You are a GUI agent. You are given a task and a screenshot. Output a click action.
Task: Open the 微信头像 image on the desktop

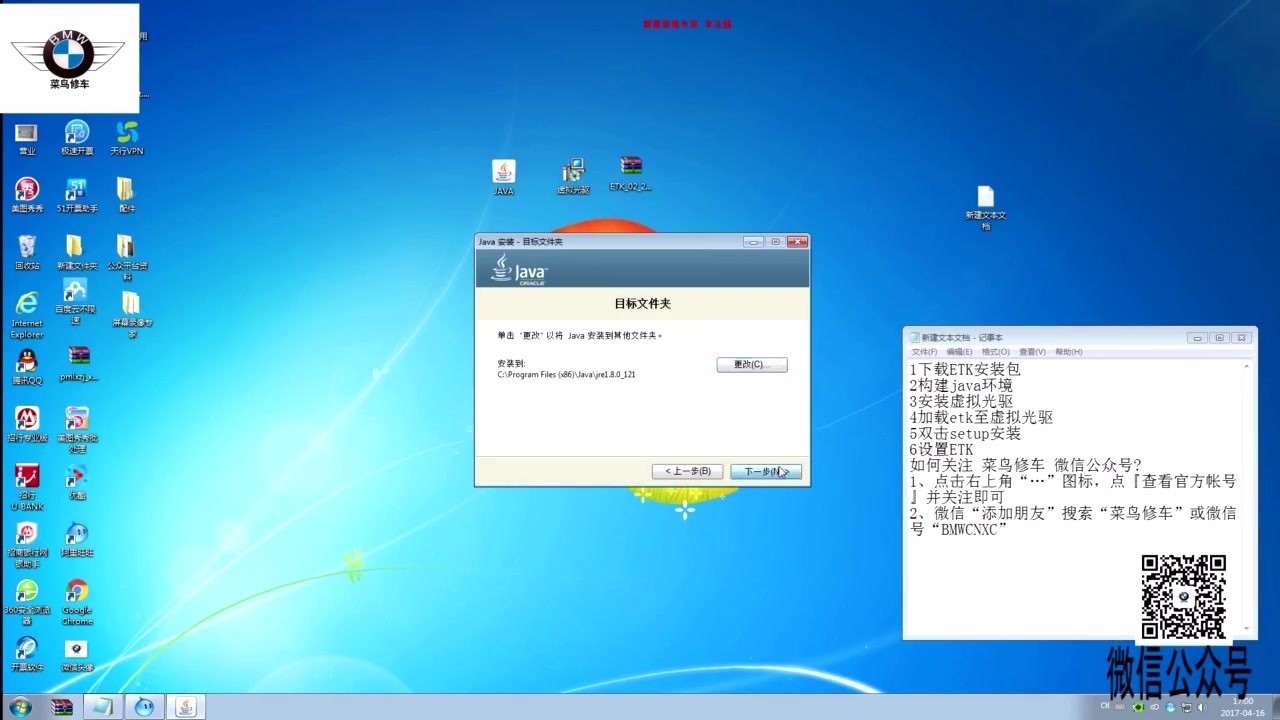(x=77, y=654)
